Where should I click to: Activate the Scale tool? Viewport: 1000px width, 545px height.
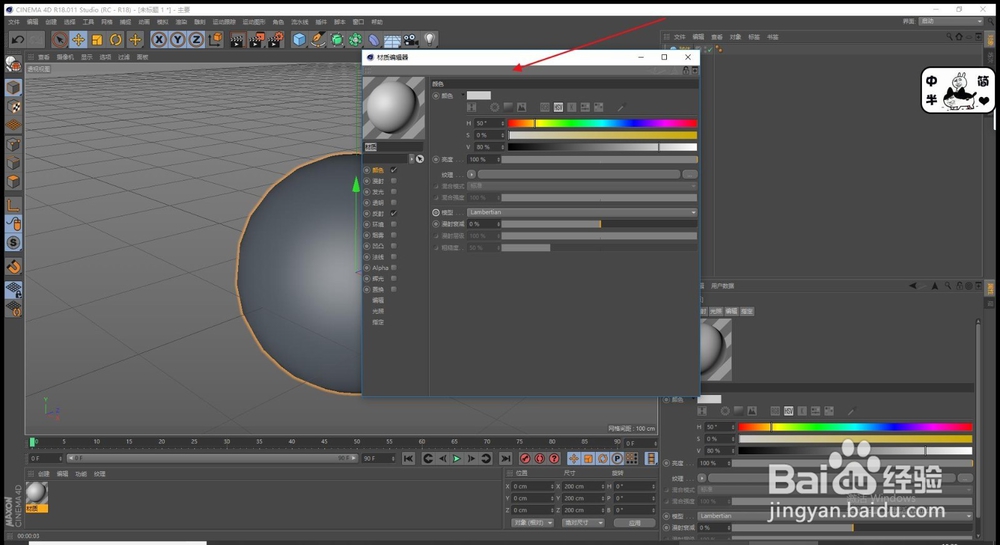pos(97,40)
